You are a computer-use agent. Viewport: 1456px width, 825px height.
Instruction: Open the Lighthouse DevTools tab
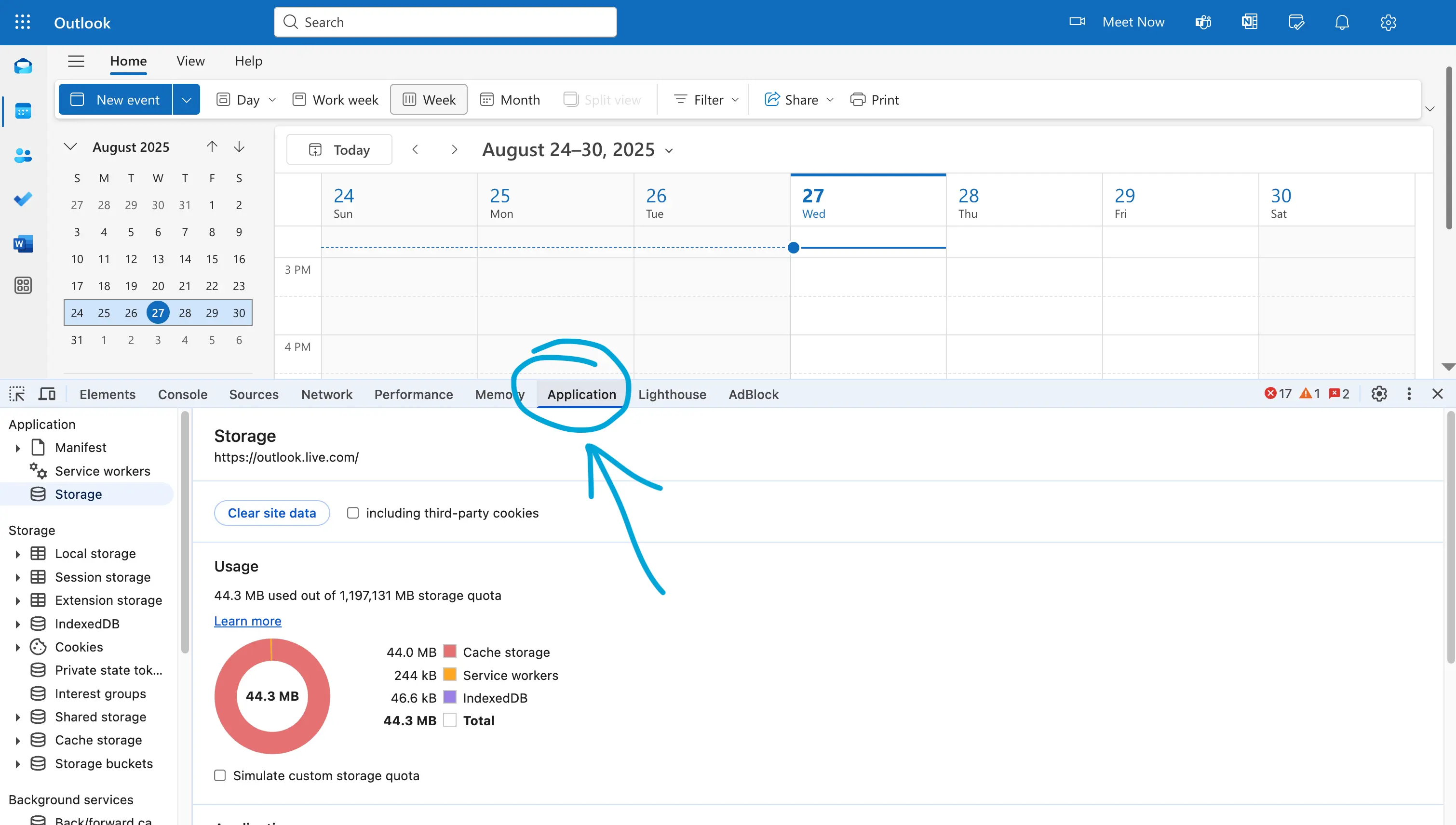click(x=672, y=394)
